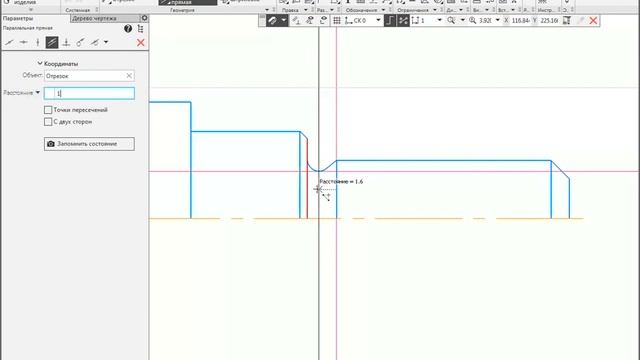Select the parallel line tool
Image resolution: width=640 pixels, height=360 pixels.
tap(52, 42)
